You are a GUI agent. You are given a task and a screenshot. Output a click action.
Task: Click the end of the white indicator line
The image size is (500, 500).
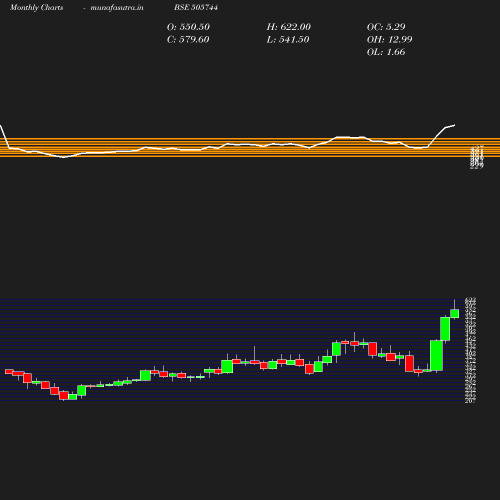tap(455, 125)
